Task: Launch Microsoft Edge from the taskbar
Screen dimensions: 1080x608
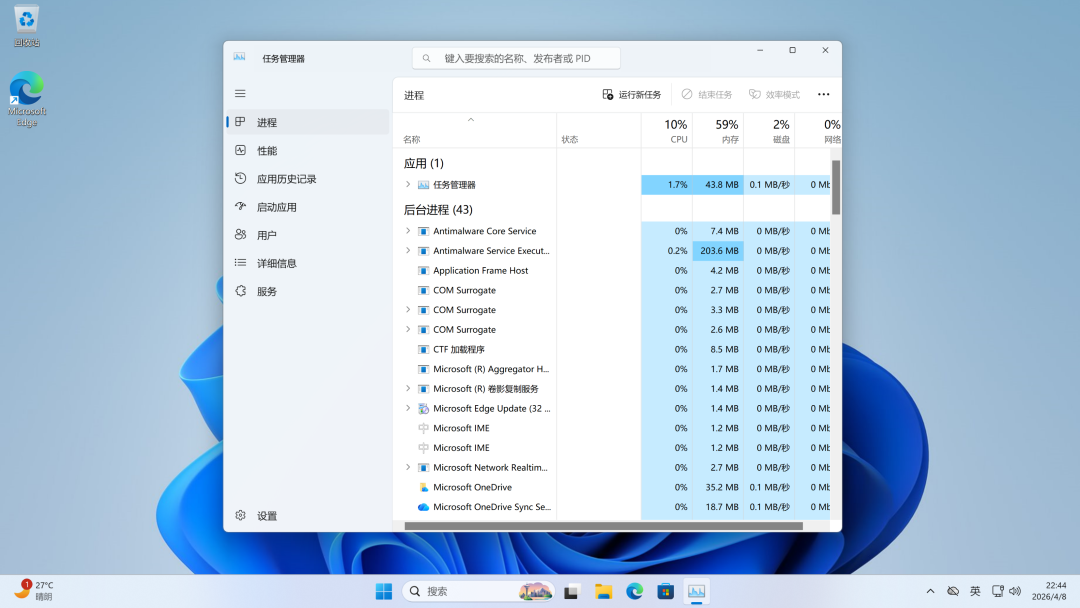Action: (634, 591)
